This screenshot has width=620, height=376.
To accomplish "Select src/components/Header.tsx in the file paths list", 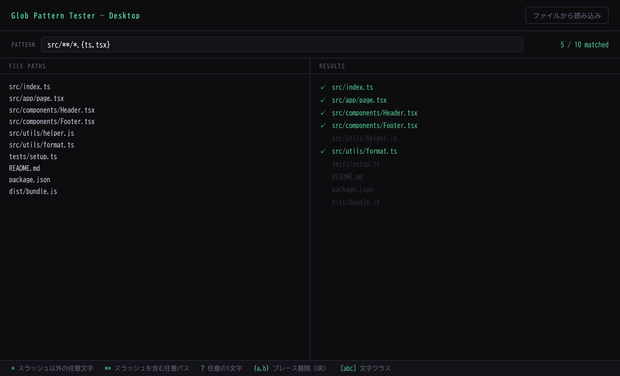I will click(x=52, y=110).
